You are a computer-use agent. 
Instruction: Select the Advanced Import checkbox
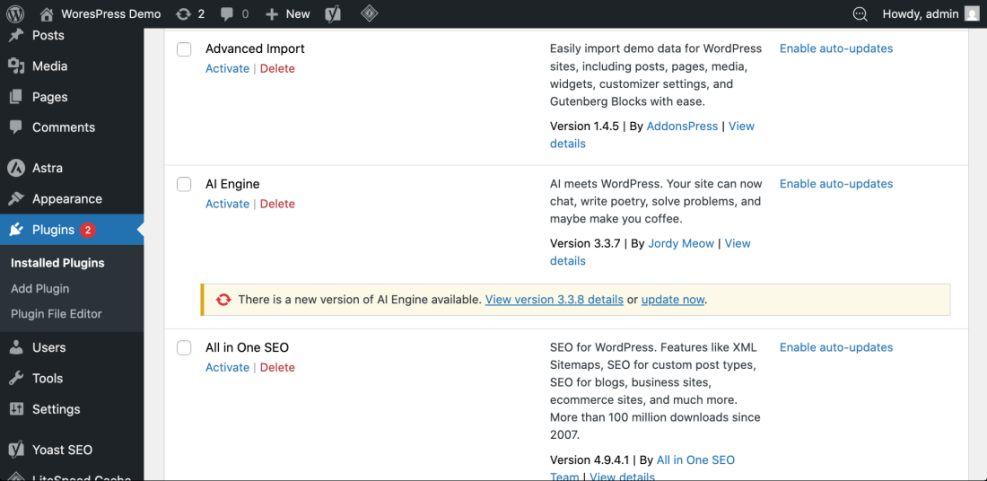[184, 49]
